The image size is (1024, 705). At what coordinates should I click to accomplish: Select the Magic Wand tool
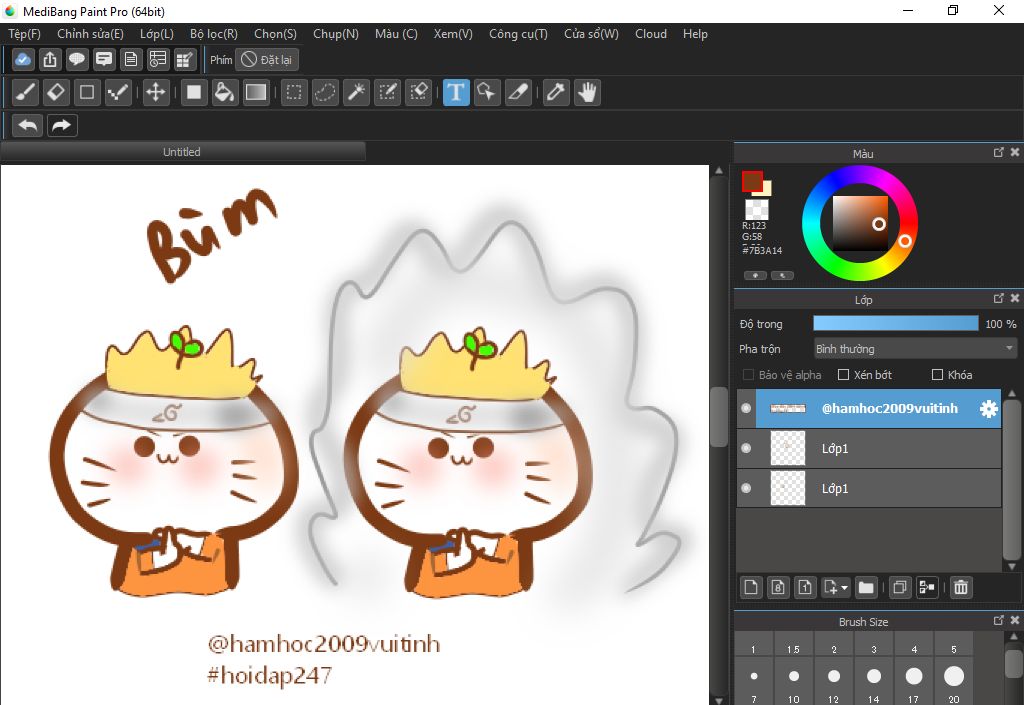point(356,92)
